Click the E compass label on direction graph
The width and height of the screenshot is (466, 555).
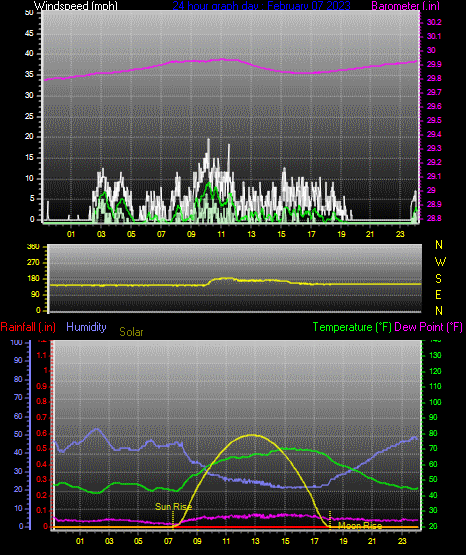coord(438,295)
